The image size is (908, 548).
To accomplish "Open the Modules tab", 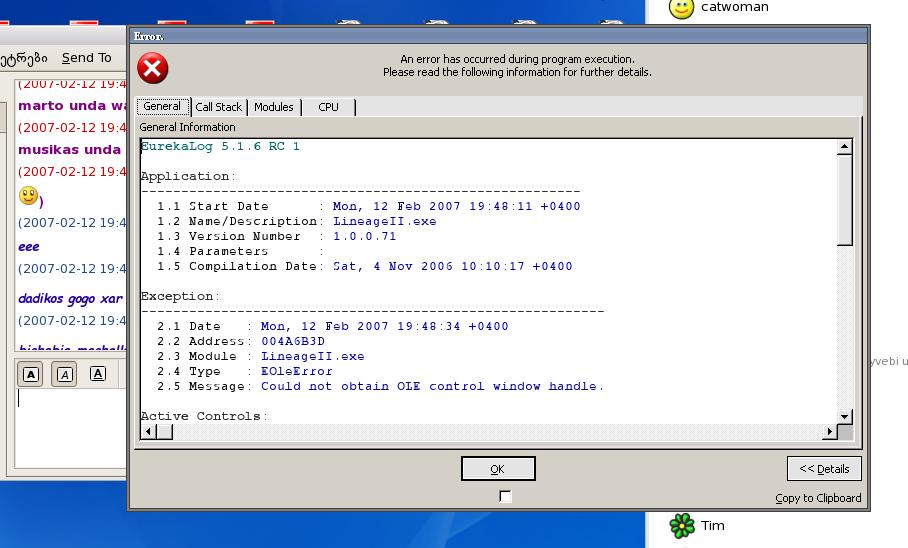I will click(273, 107).
